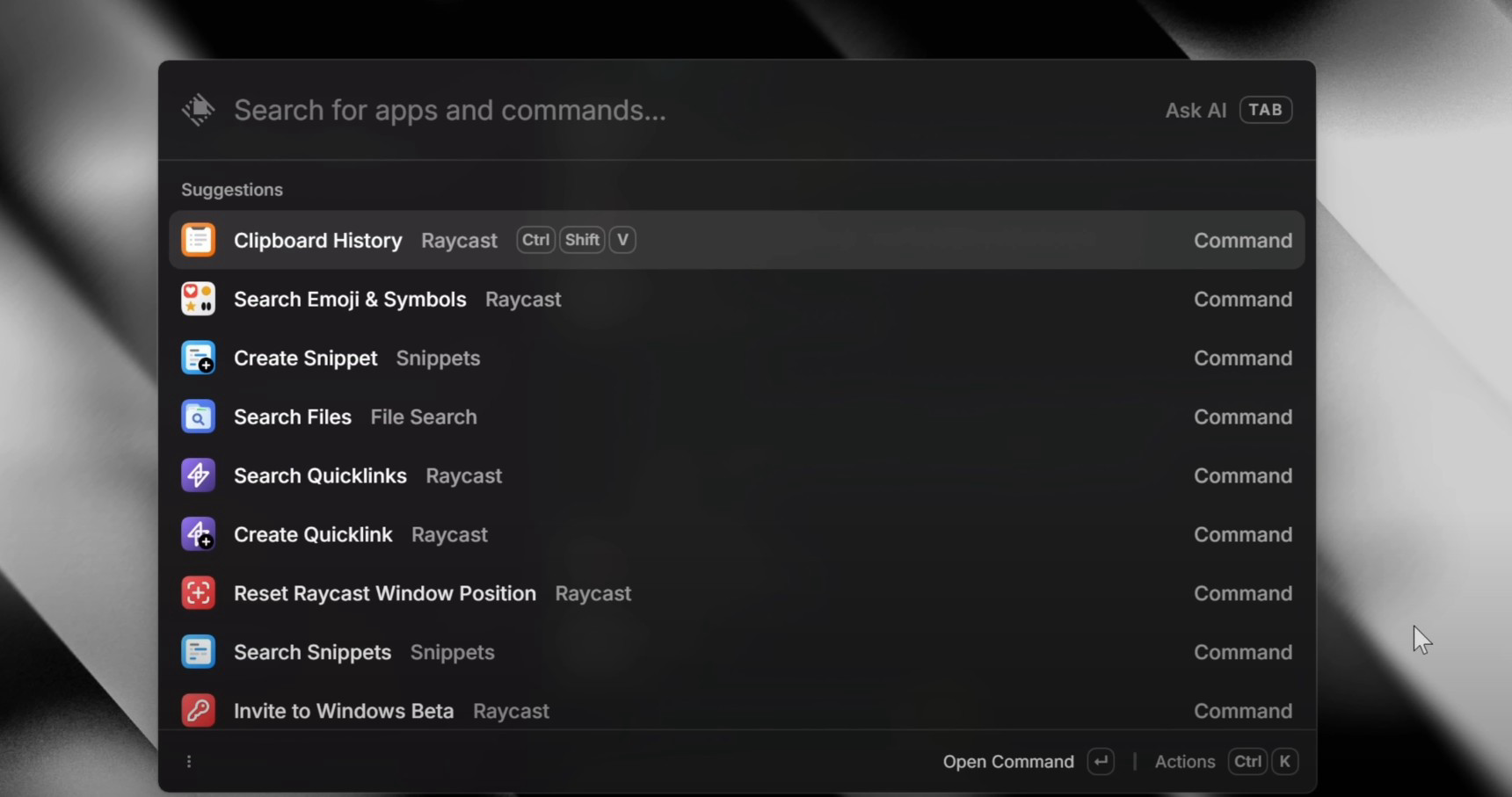This screenshot has height=797, width=1512.
Task: Select the Create Snippet command text
Action: pyautogui.click(x=305, y=358)
